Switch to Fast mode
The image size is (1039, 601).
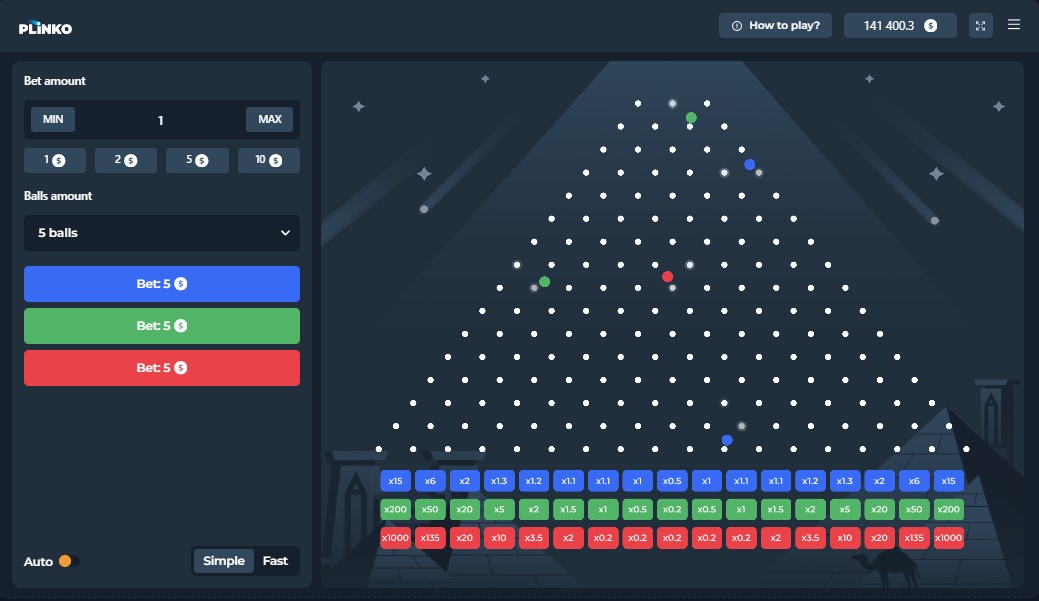point(275,561)
